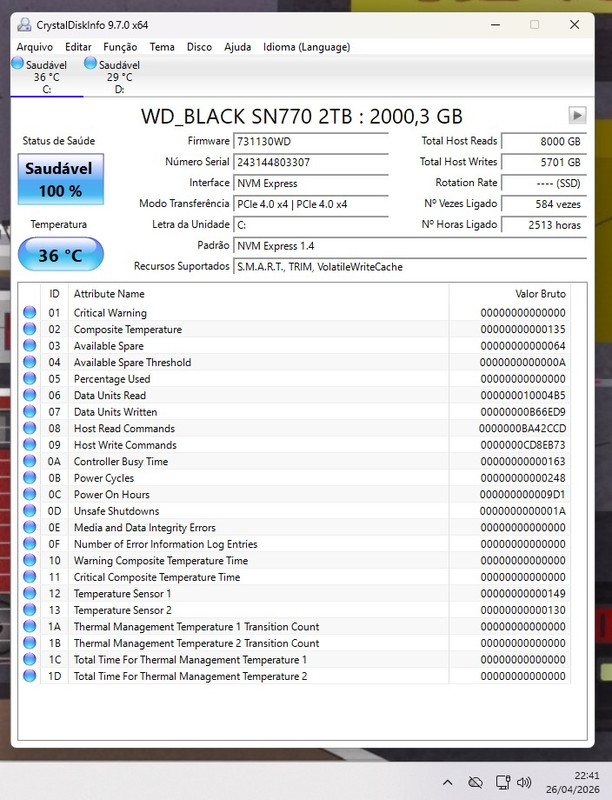
Task: Open the clock showing 22:41 26/04/2026
Action: 573,782
